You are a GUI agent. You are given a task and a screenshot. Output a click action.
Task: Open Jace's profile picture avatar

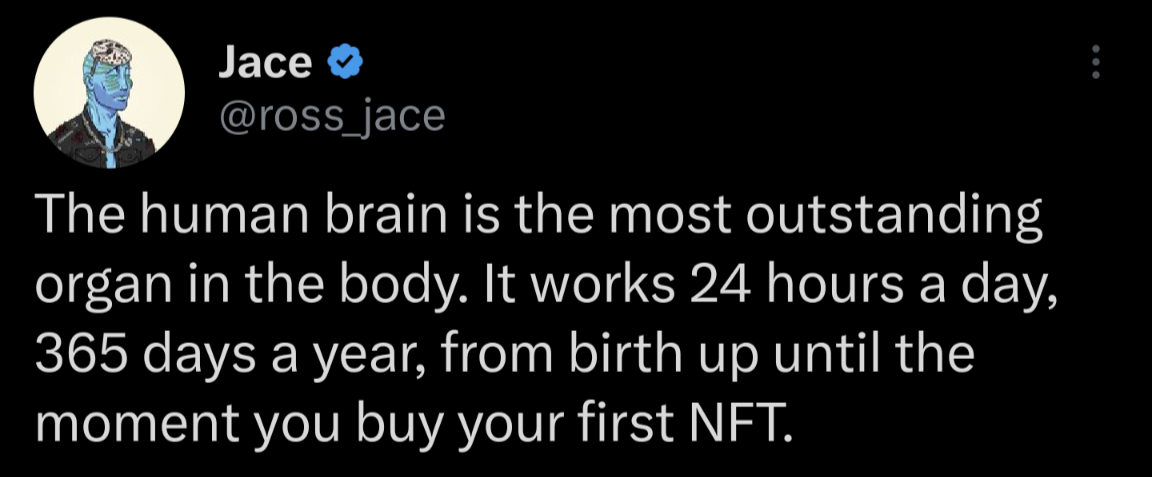[x=109, y=94]
